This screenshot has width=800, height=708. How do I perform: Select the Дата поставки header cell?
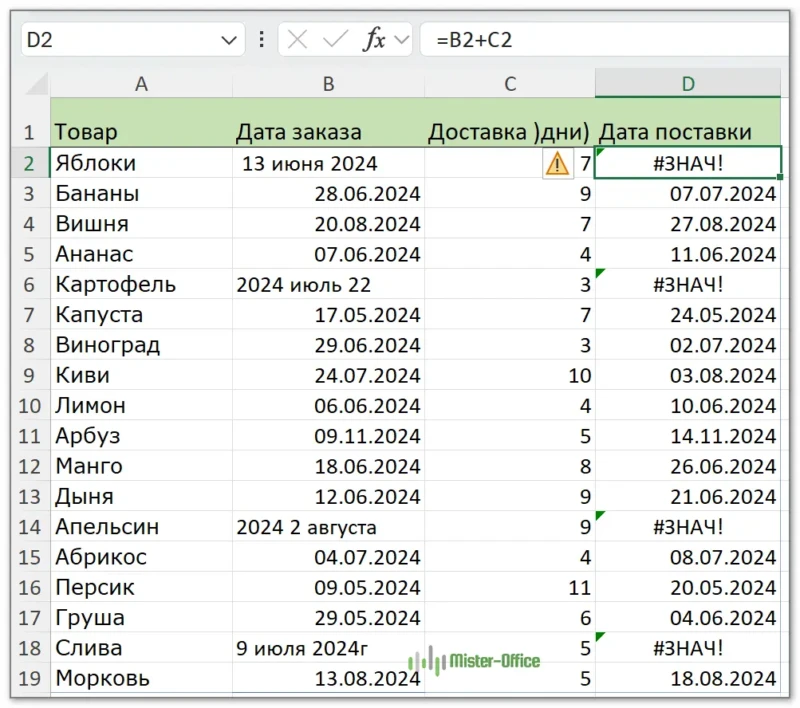coord(688,132)
